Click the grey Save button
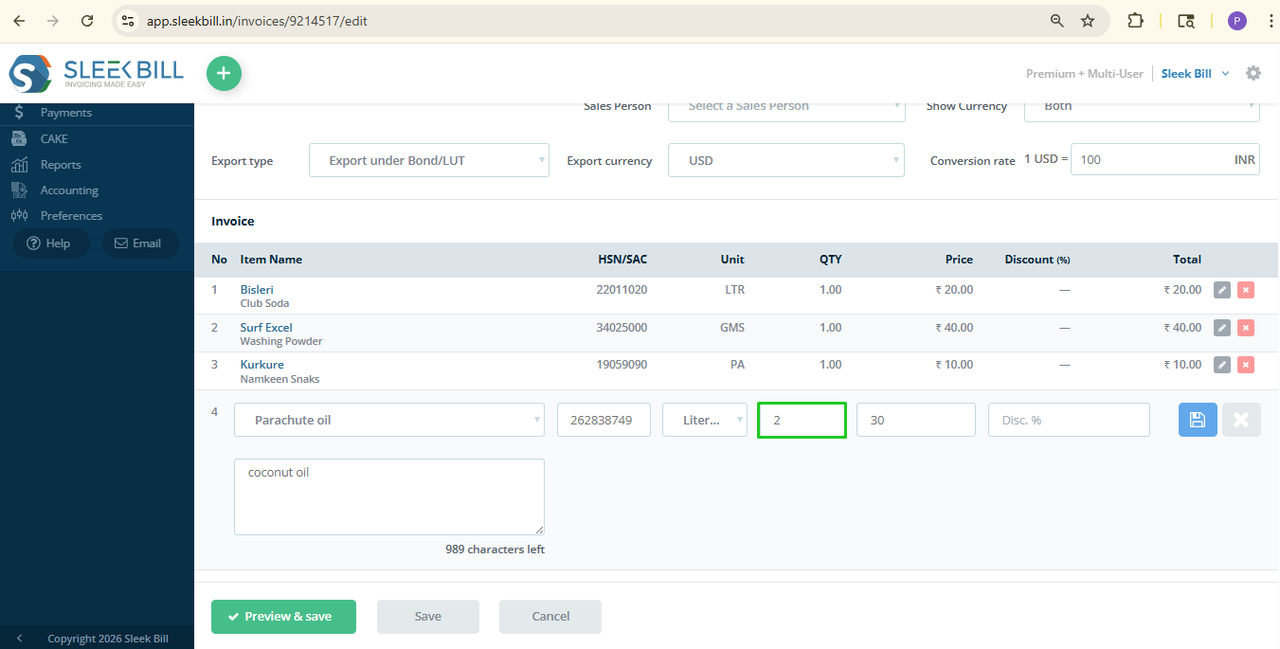1280x649 pixels. (x=428, y=616)
